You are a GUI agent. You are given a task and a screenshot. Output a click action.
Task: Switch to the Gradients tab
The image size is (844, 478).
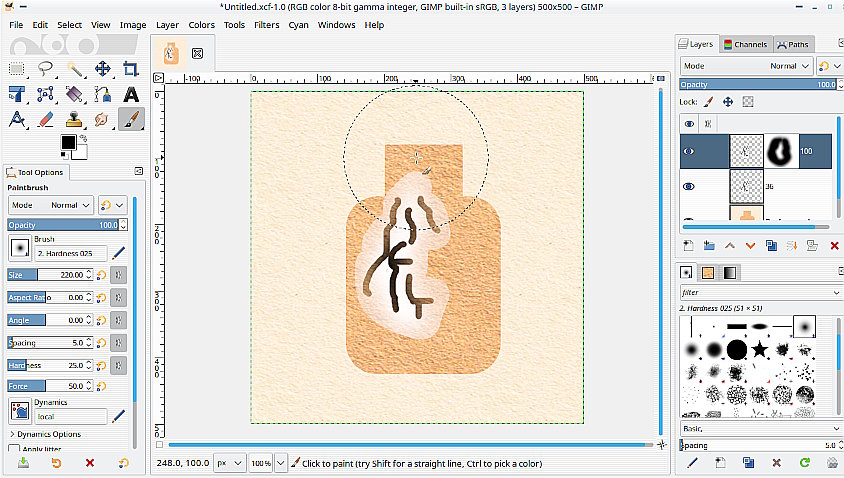729,273
